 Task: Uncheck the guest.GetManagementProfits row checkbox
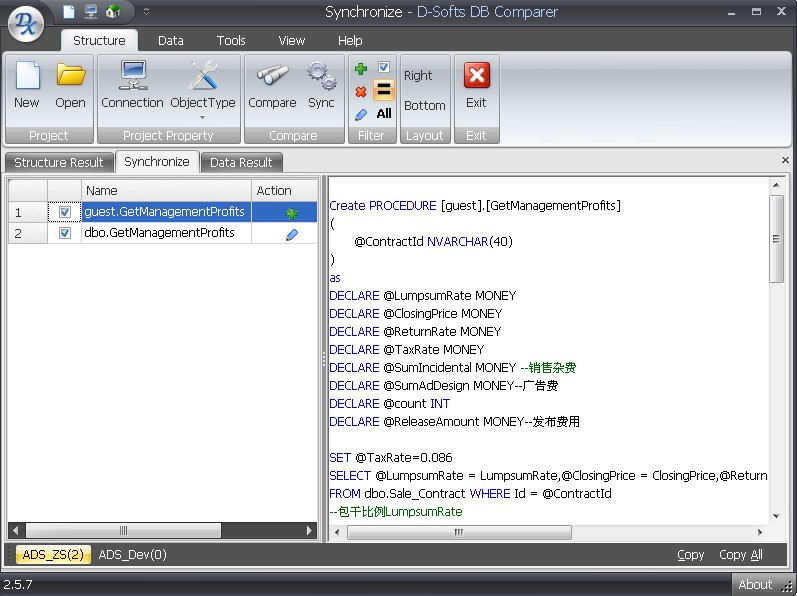click(65, 212)
